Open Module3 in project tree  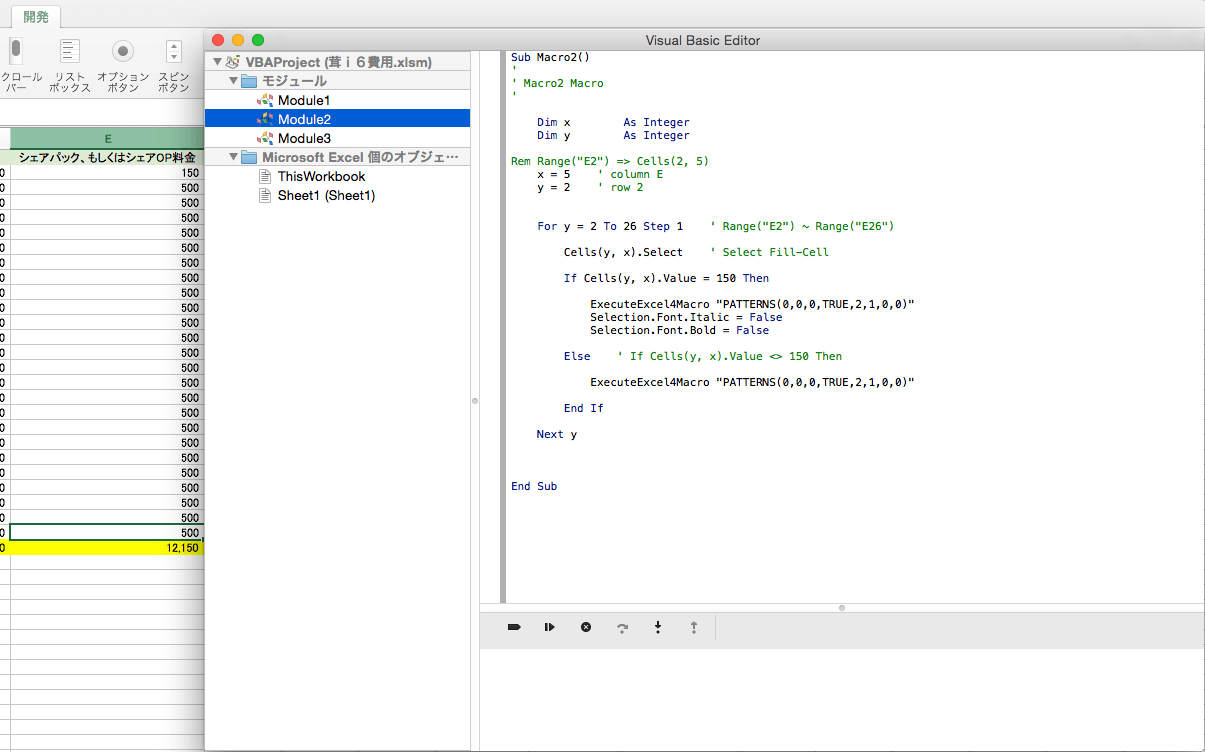303,138
